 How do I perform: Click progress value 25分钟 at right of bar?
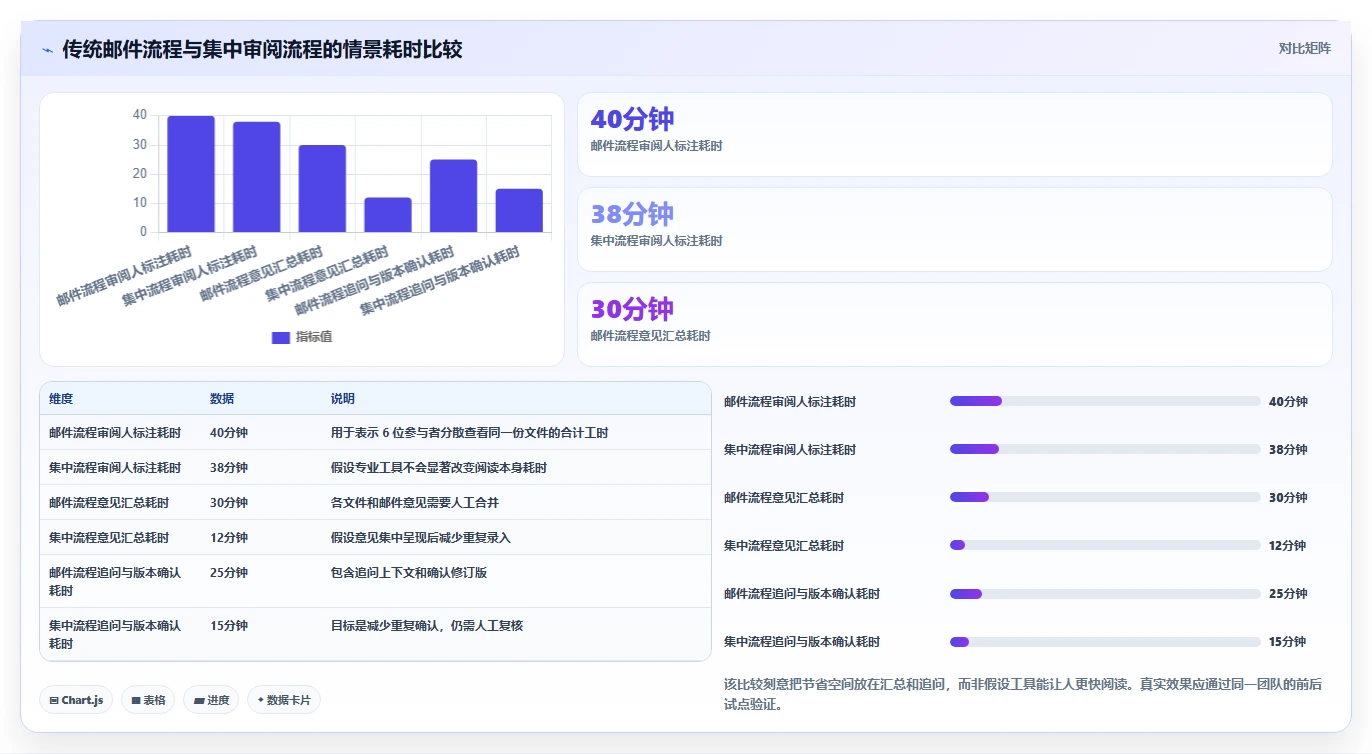(1288, 594)
